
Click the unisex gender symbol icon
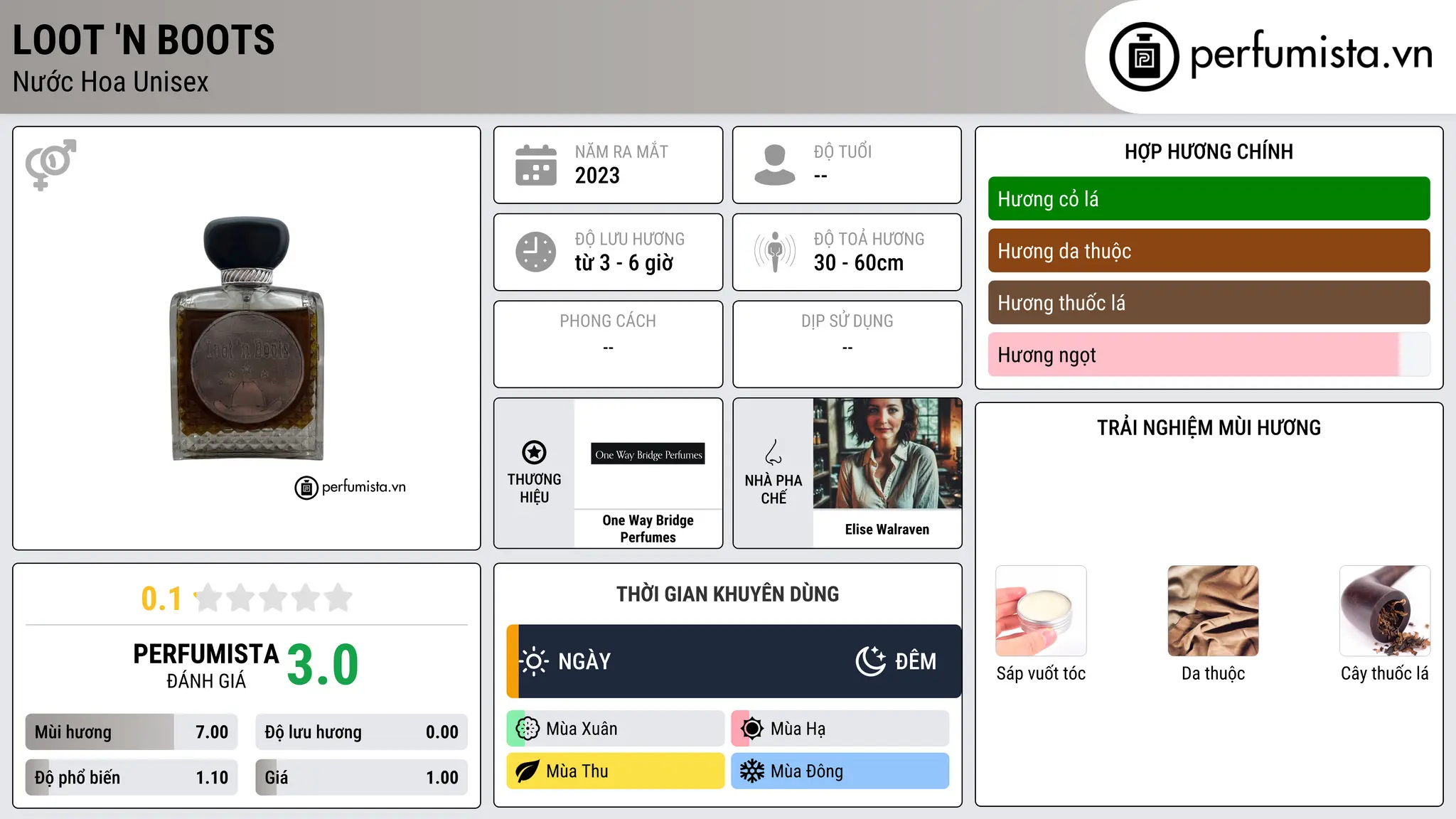50,165
